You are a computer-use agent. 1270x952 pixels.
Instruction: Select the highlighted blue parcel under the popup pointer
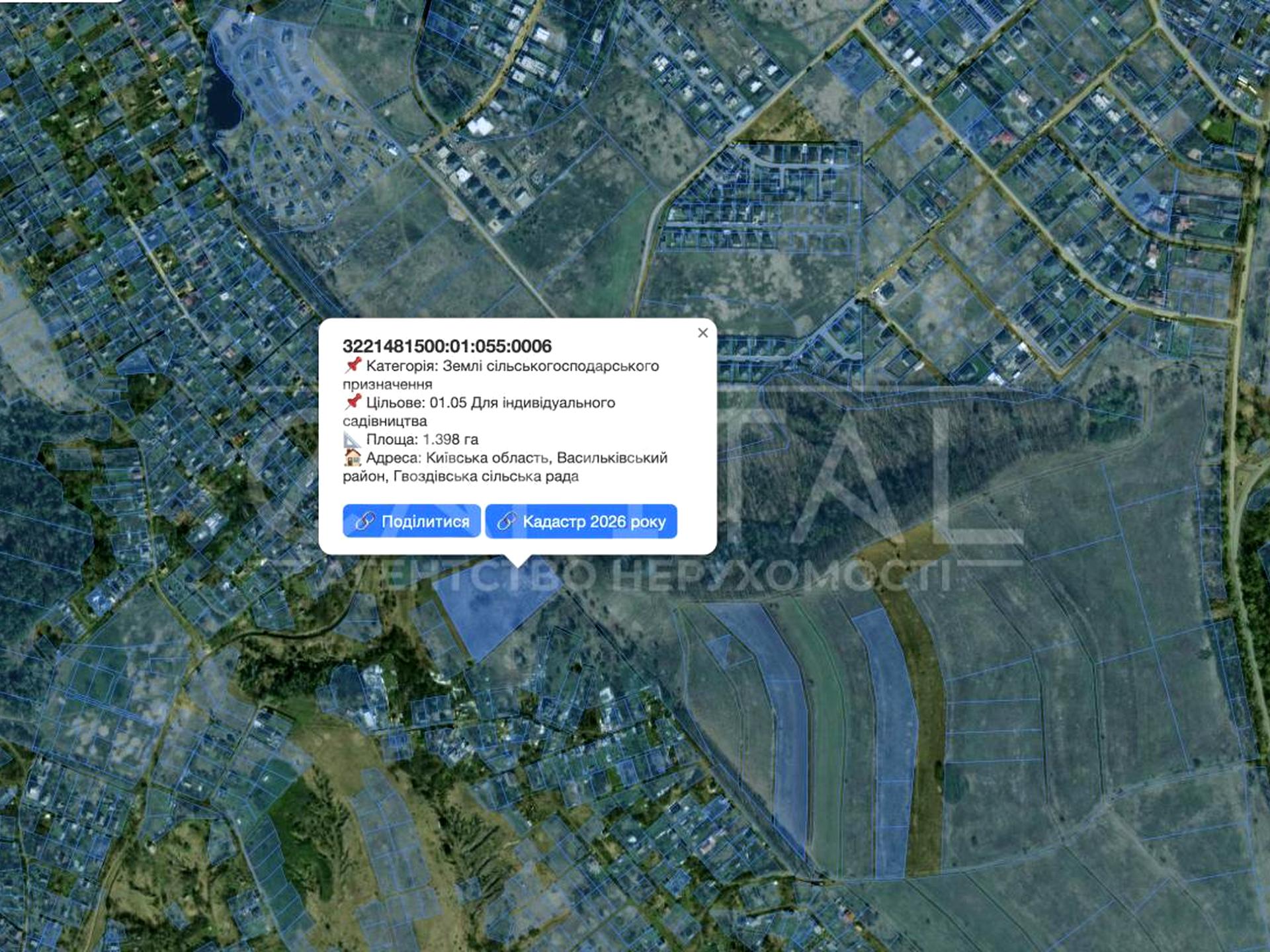click(496, 605)
